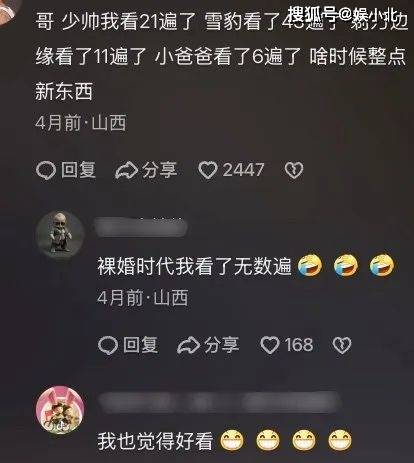Tap 回复 text under 裸婚时代 comment
This screenshot has height=463, width=414.
140,344
